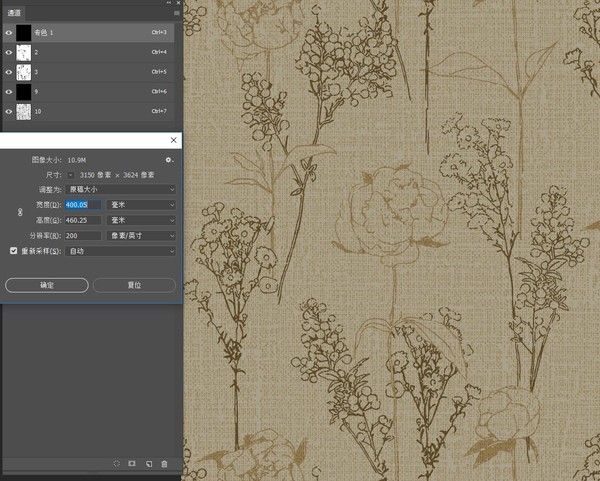Toggle visibility of channel 3
The width and height of the screenshot is (600, 481).
pyautogui.click(x=8, y=72)
